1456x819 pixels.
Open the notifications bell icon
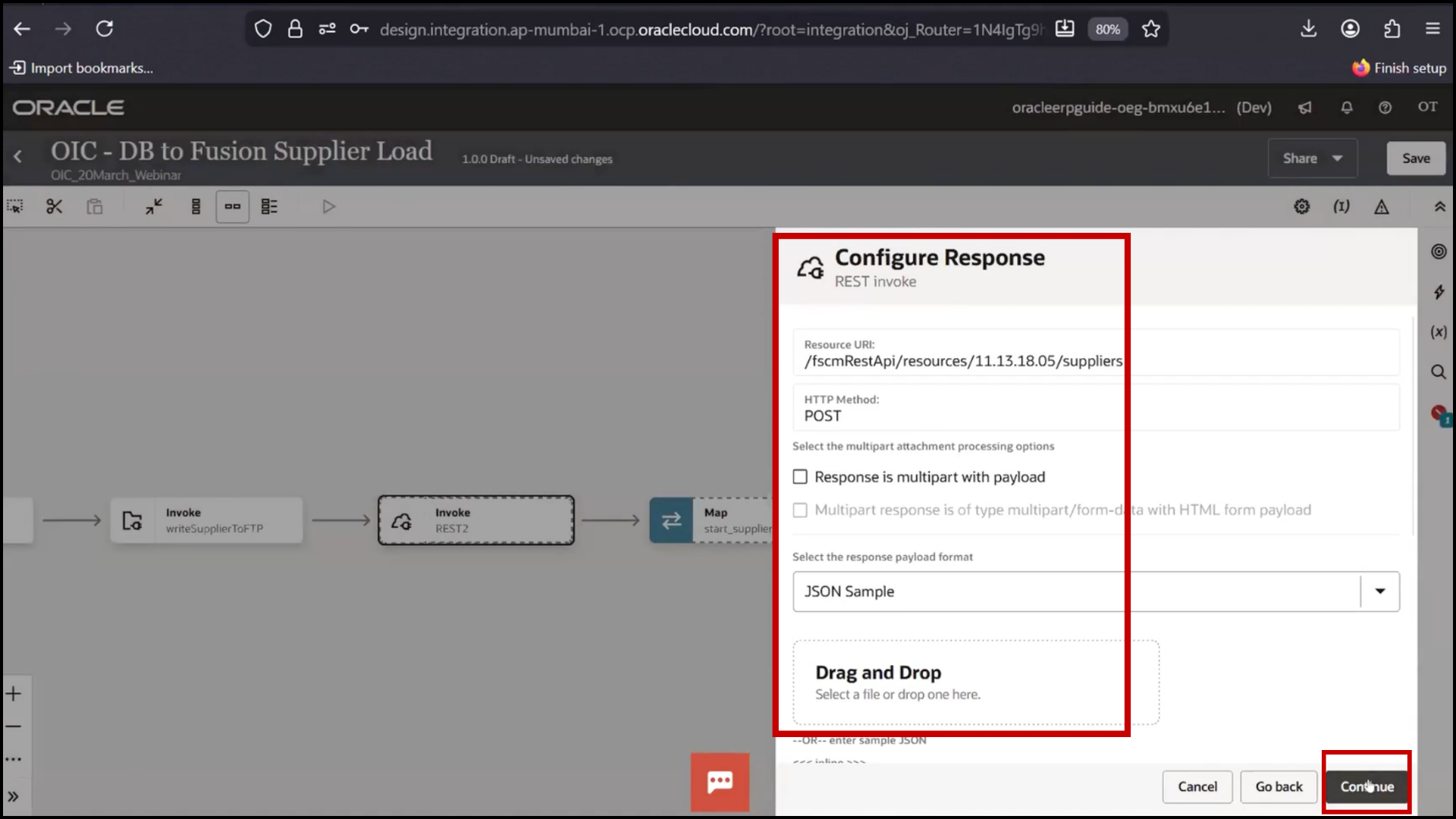click(1347, 108)
